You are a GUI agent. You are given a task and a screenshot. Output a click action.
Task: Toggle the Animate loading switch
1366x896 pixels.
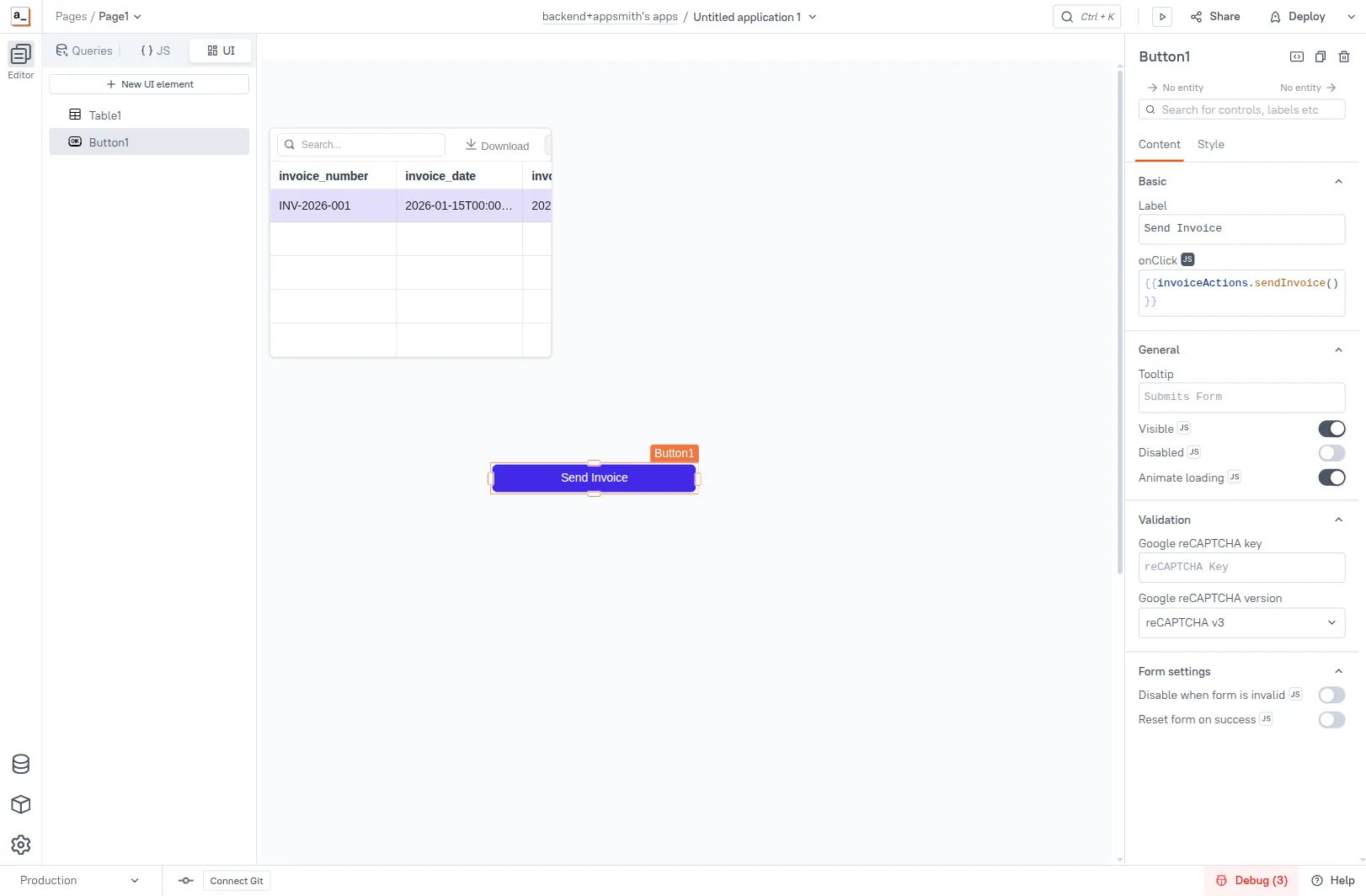[x=1331, y=477]
